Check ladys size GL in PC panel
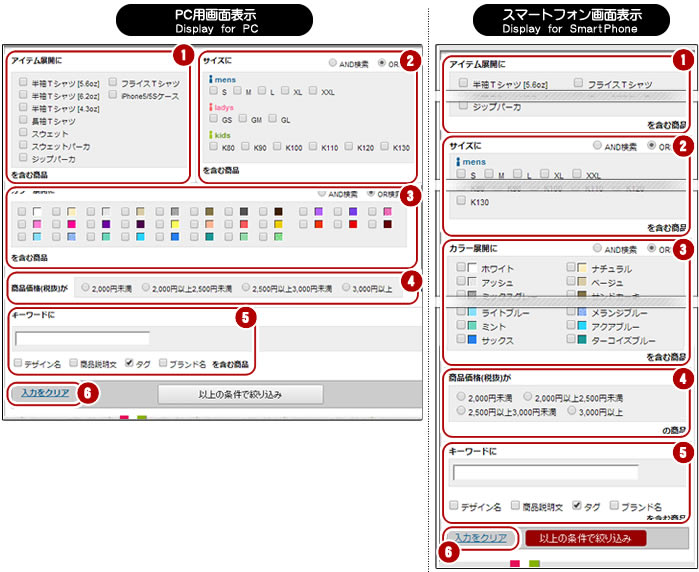 tap(272, 119)
